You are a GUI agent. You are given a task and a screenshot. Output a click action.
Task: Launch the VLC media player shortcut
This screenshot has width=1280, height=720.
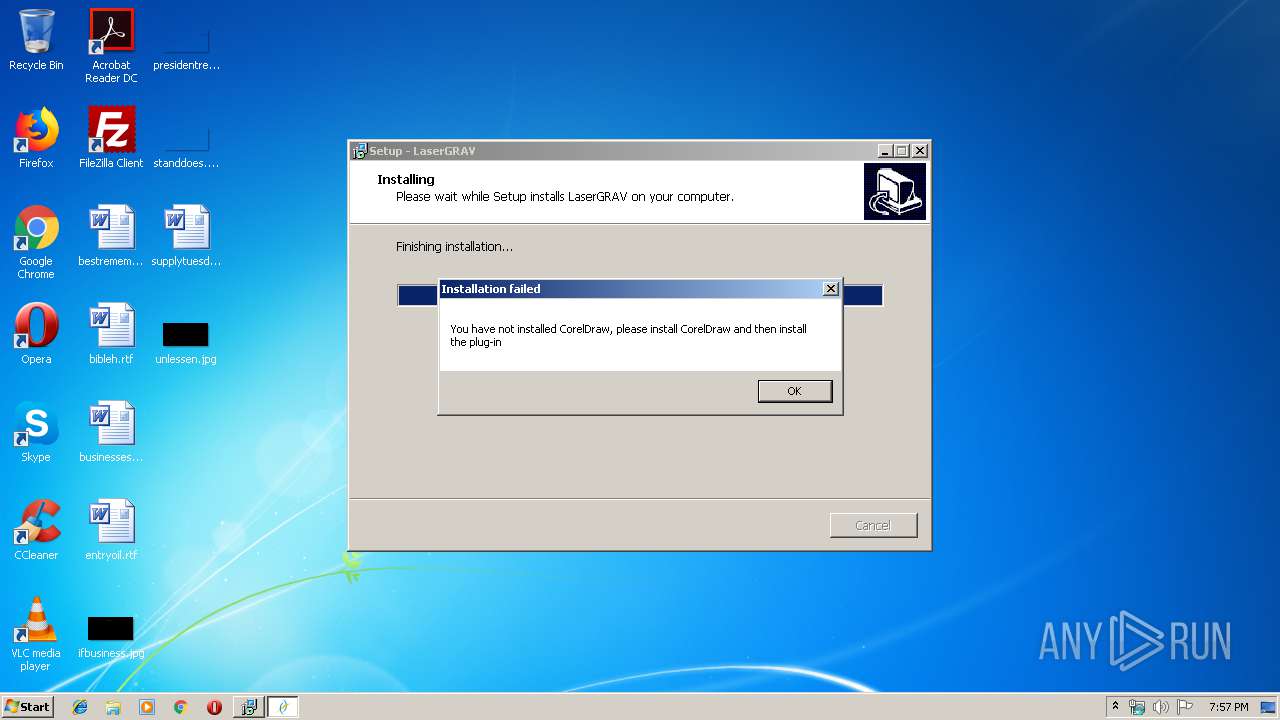(x=36, y=635)
